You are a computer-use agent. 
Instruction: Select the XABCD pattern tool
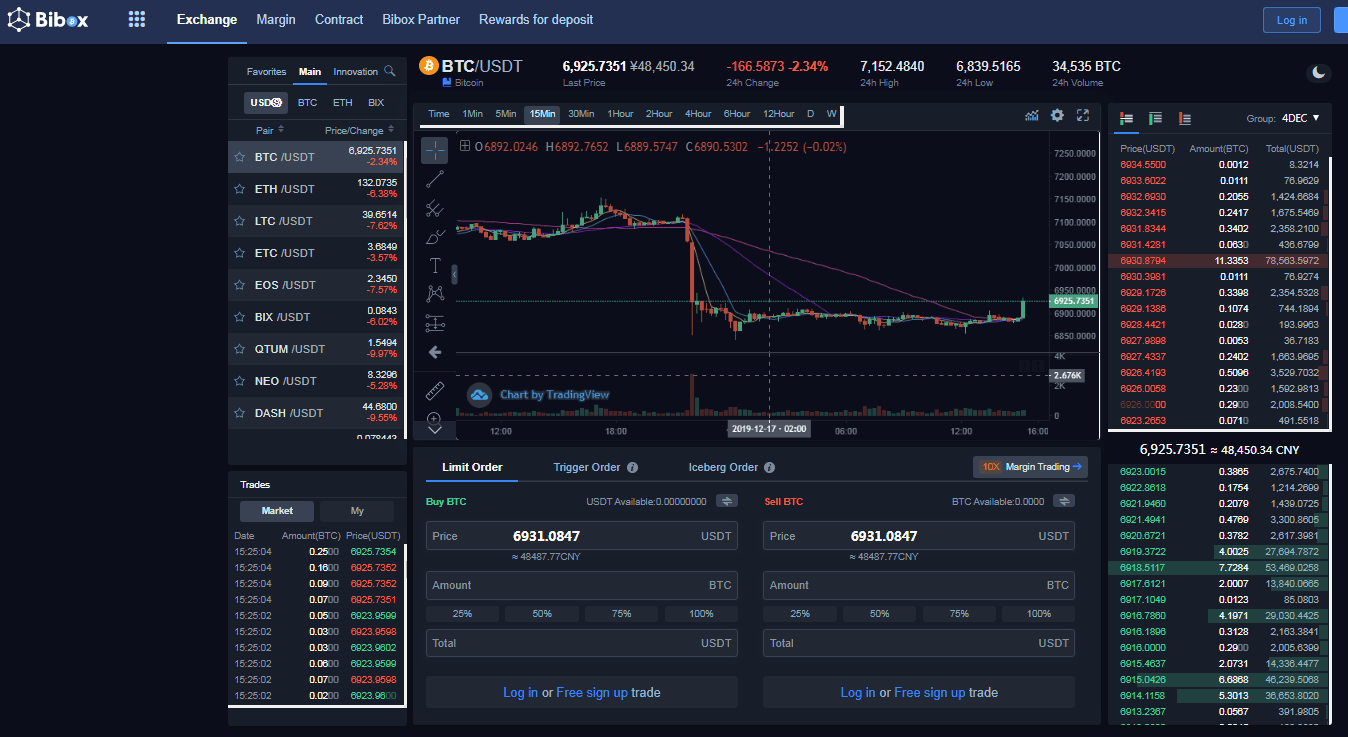pos(435,294)
